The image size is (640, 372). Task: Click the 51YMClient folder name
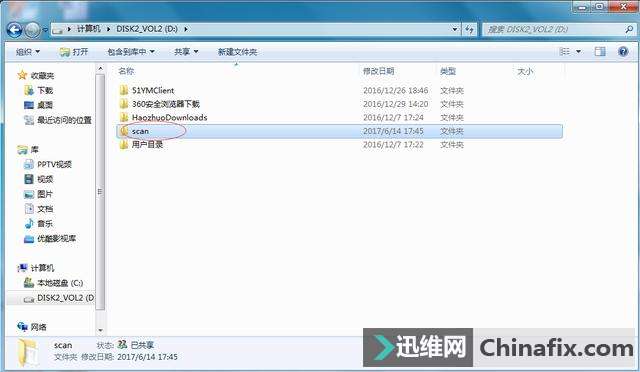(x=153, y=90)
